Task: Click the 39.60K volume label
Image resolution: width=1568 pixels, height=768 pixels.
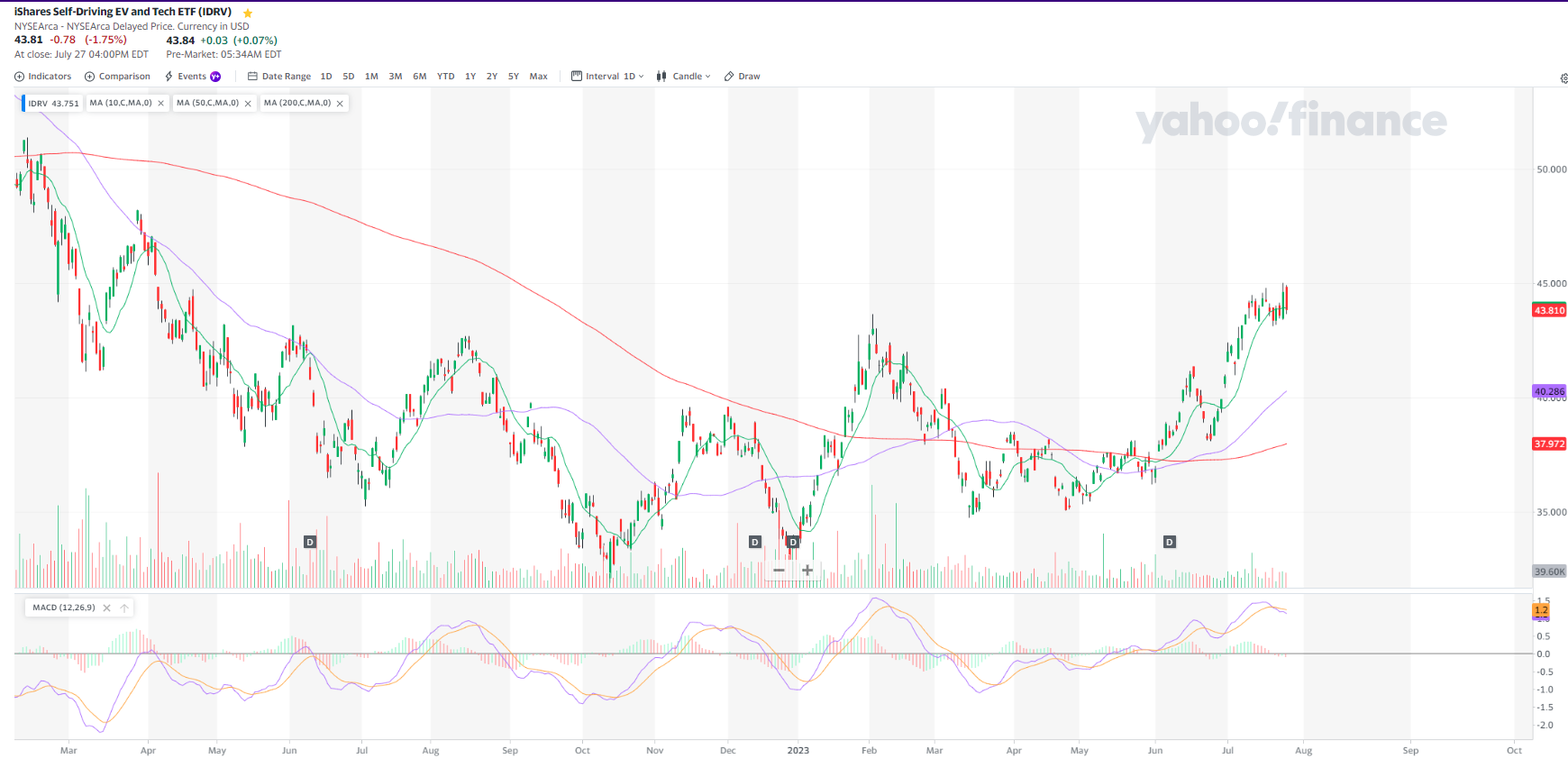Action: tap(1550, 571)
